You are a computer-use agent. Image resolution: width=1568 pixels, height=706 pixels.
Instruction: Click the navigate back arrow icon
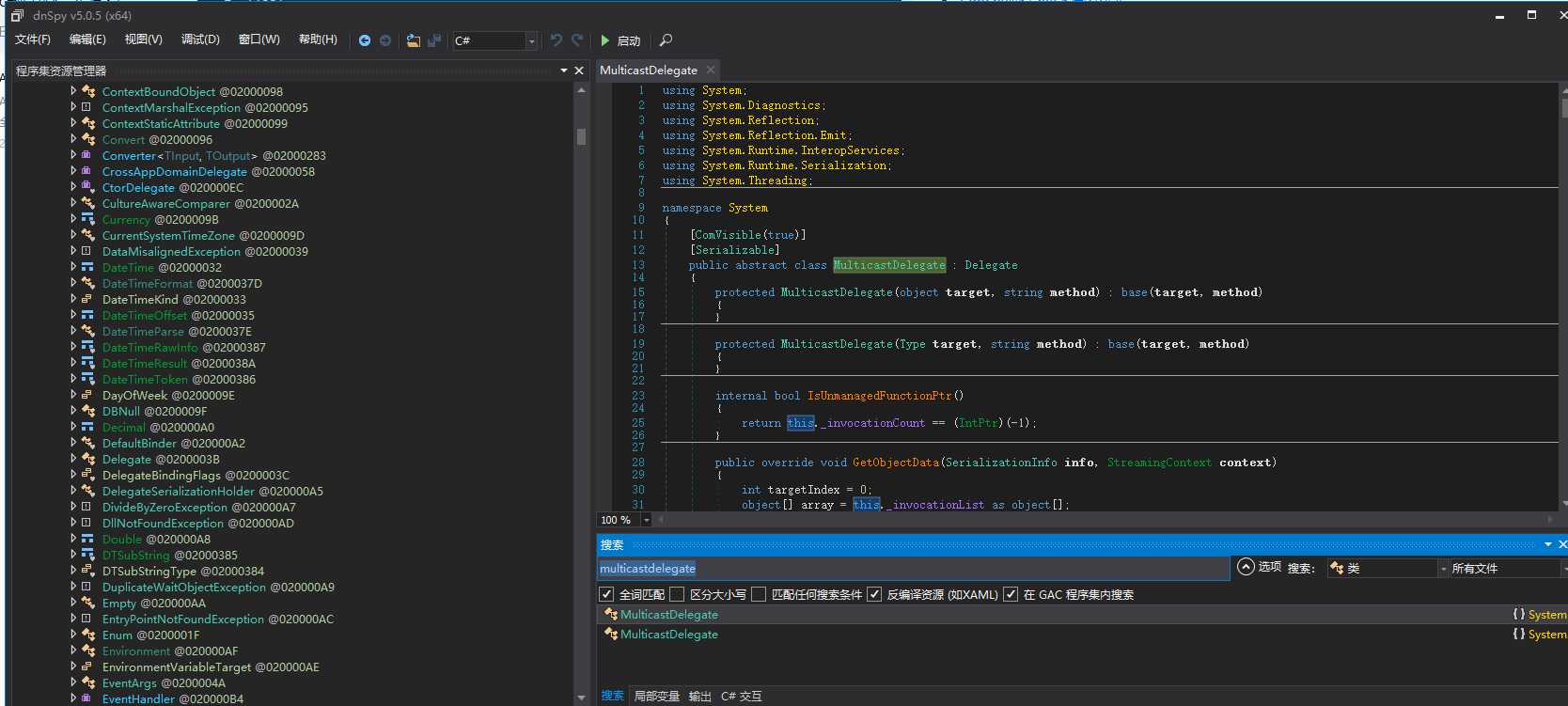(365, 40)
